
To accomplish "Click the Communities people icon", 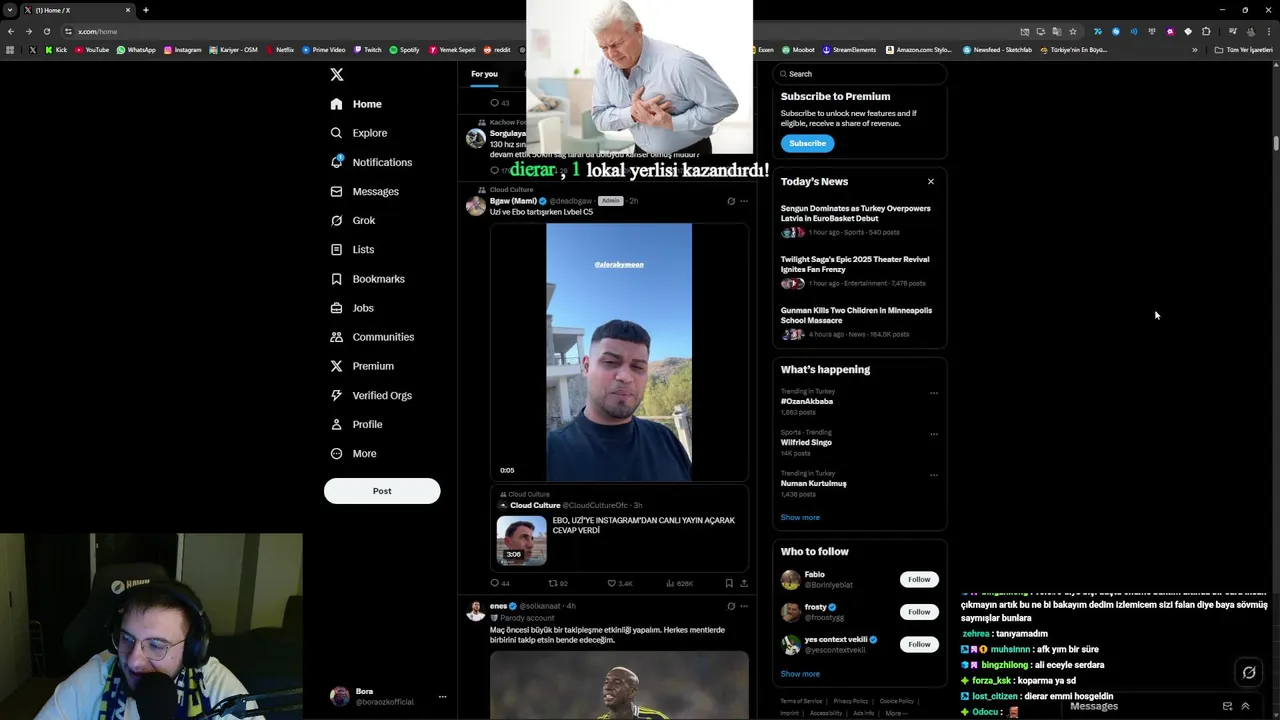I will click(336, 337).
